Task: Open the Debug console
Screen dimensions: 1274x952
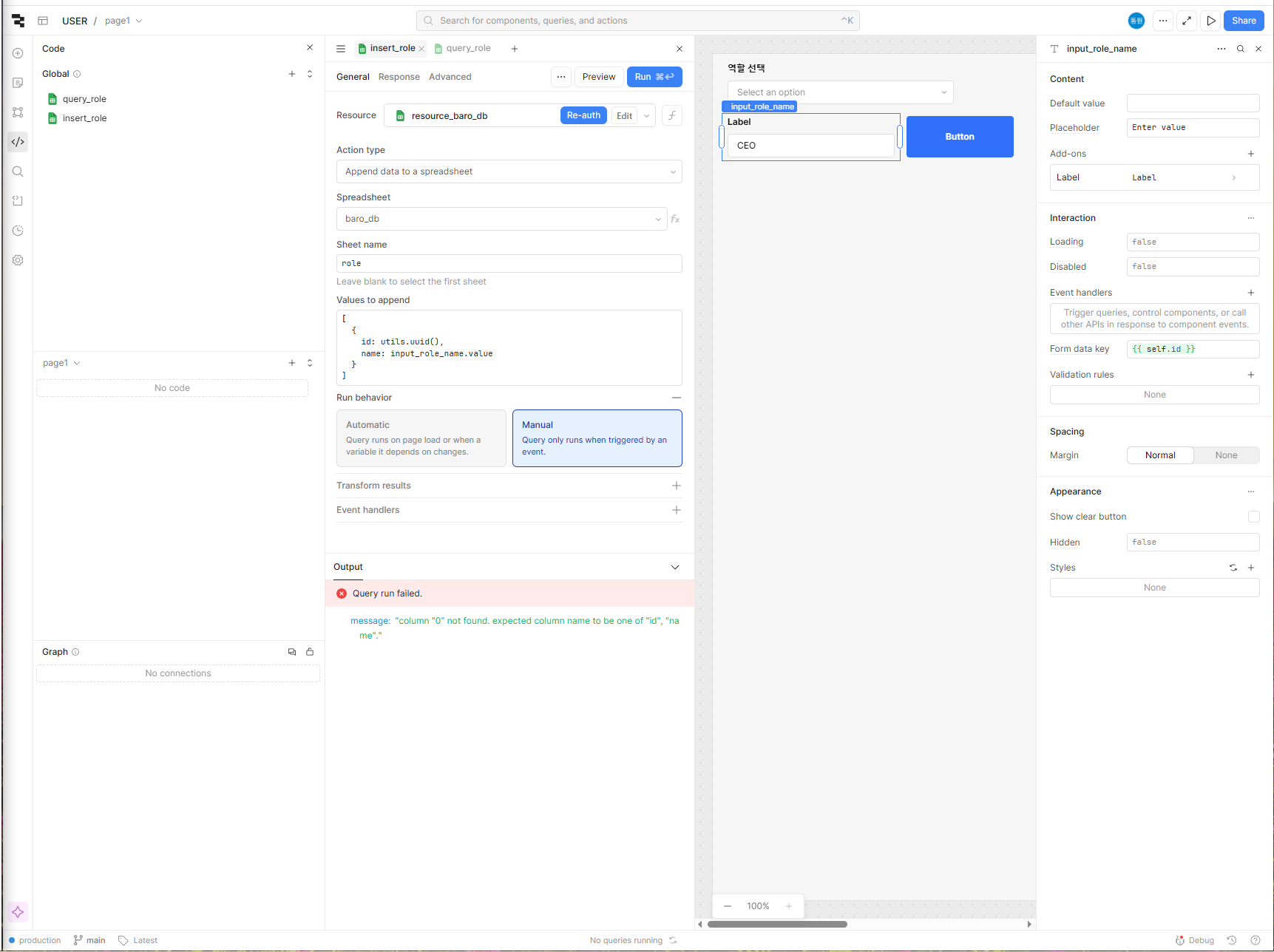Action: tap(1195, 940)
